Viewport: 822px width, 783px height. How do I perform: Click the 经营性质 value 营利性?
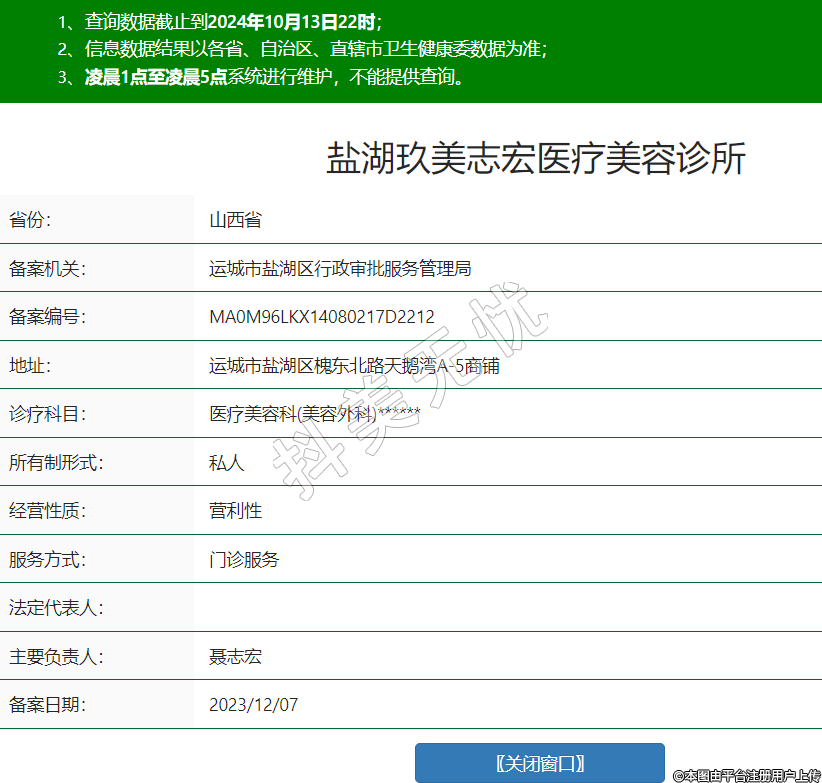(x=235, y=510)
